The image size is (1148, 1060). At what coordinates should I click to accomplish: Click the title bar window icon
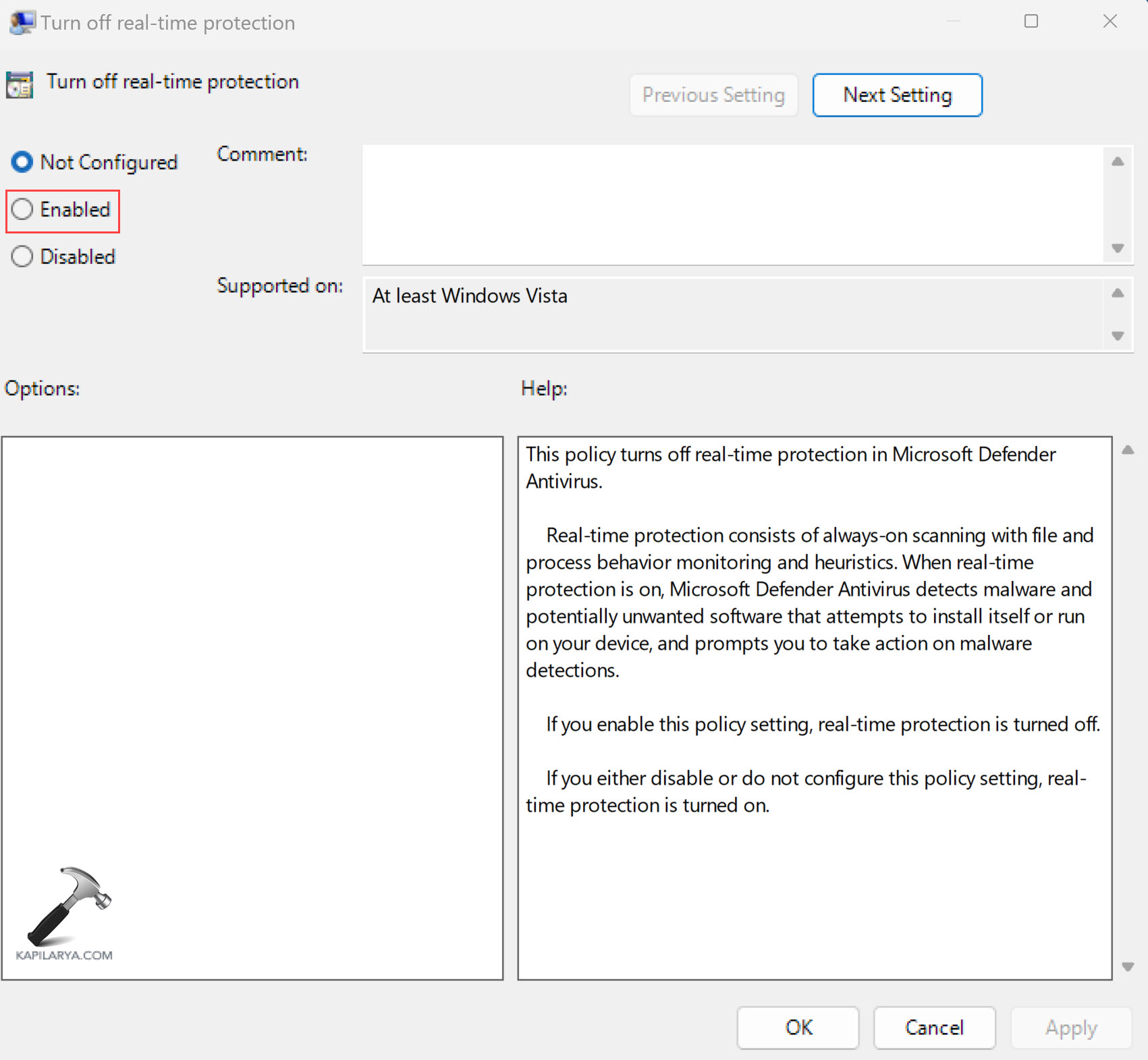pos(21,22)
